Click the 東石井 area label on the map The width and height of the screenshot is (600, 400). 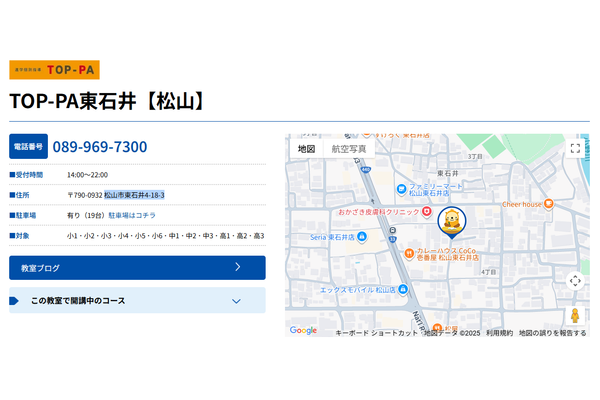click(x=448, y=173)
